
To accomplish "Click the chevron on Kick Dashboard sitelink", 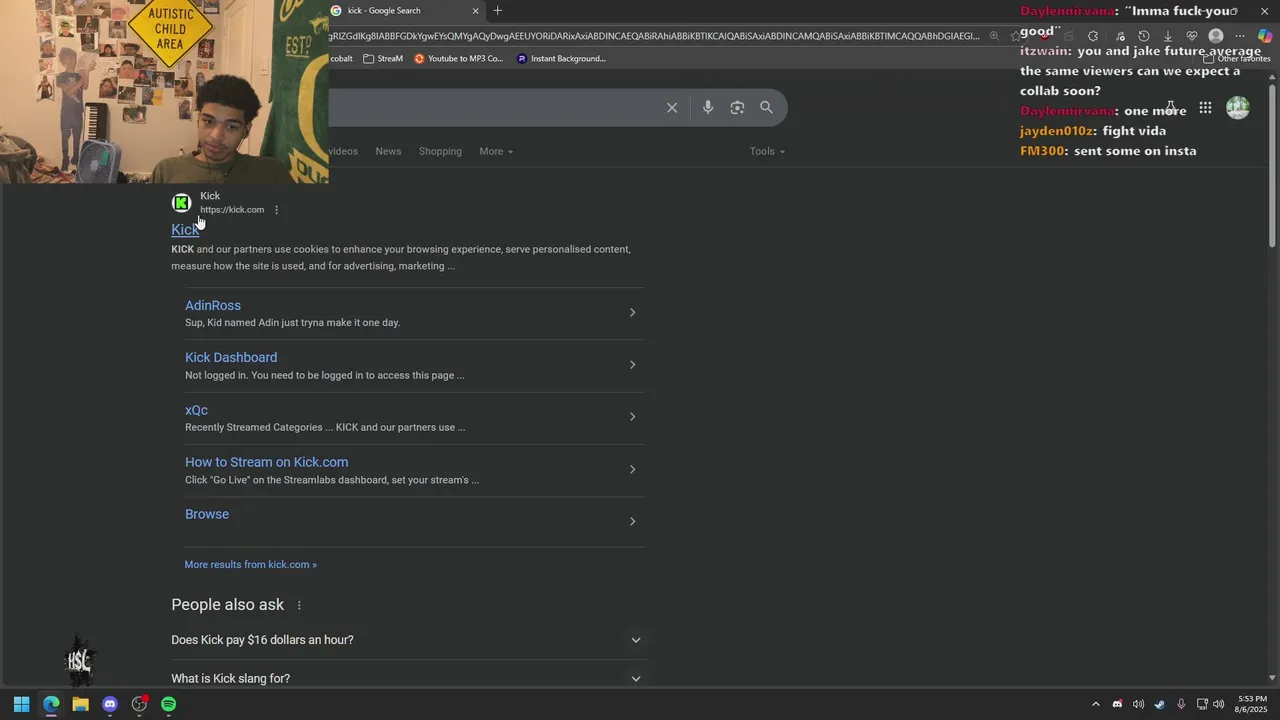I will coord(632,365).
